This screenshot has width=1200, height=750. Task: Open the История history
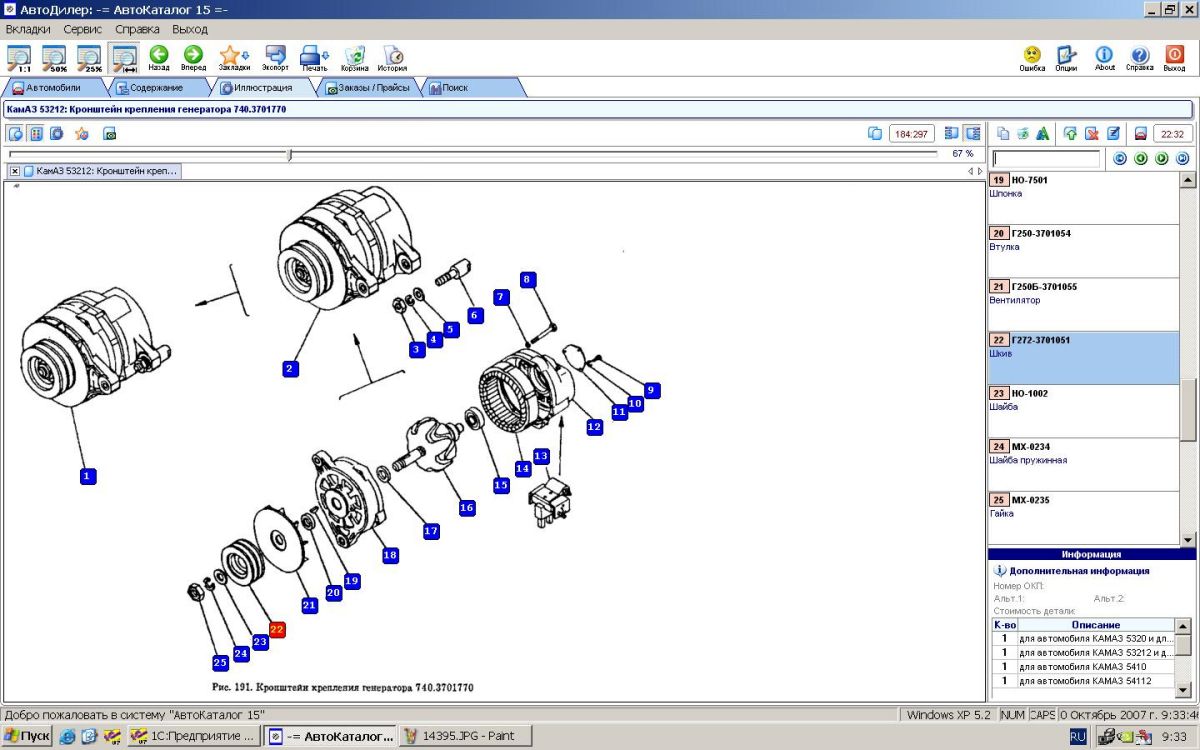tap(392, 59)
